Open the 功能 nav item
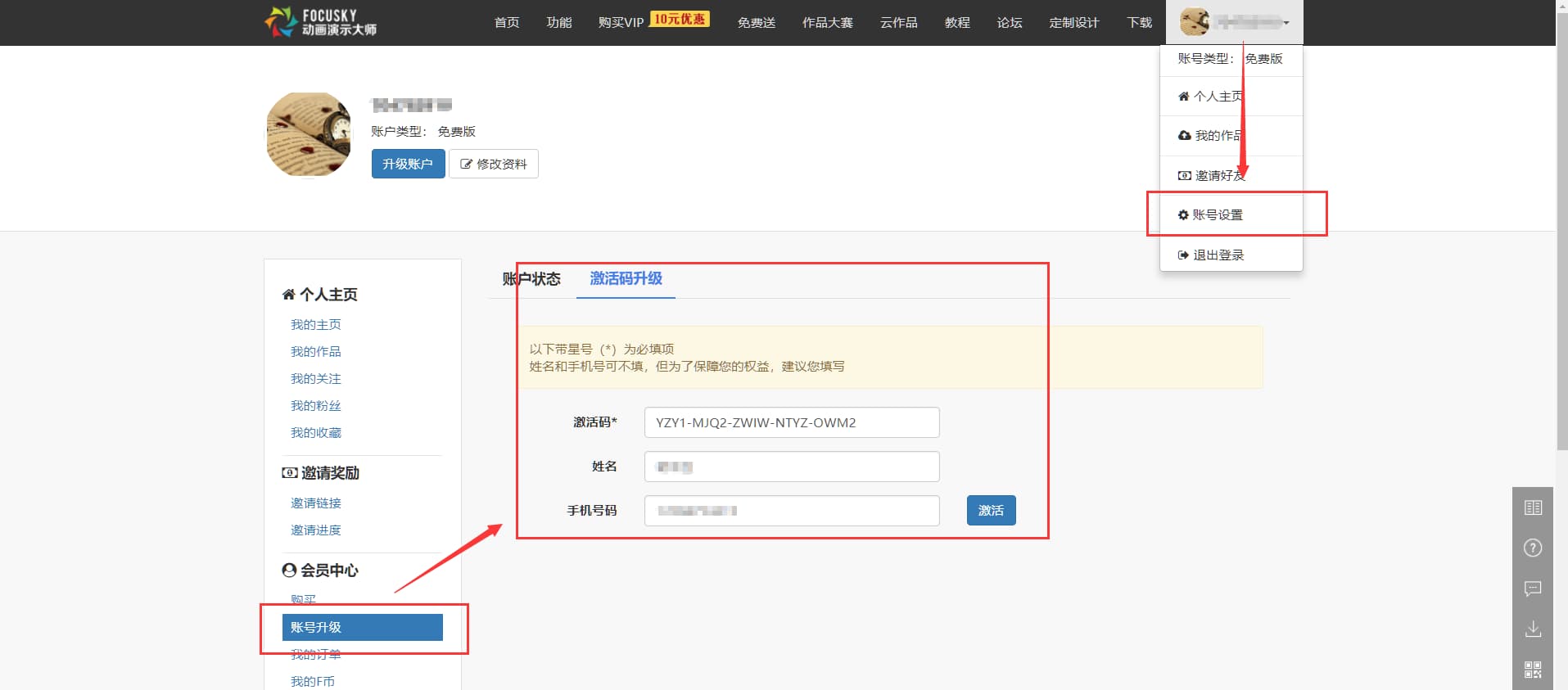The width and height of the screenshot is (1568, 690). (x=559, y=22)
